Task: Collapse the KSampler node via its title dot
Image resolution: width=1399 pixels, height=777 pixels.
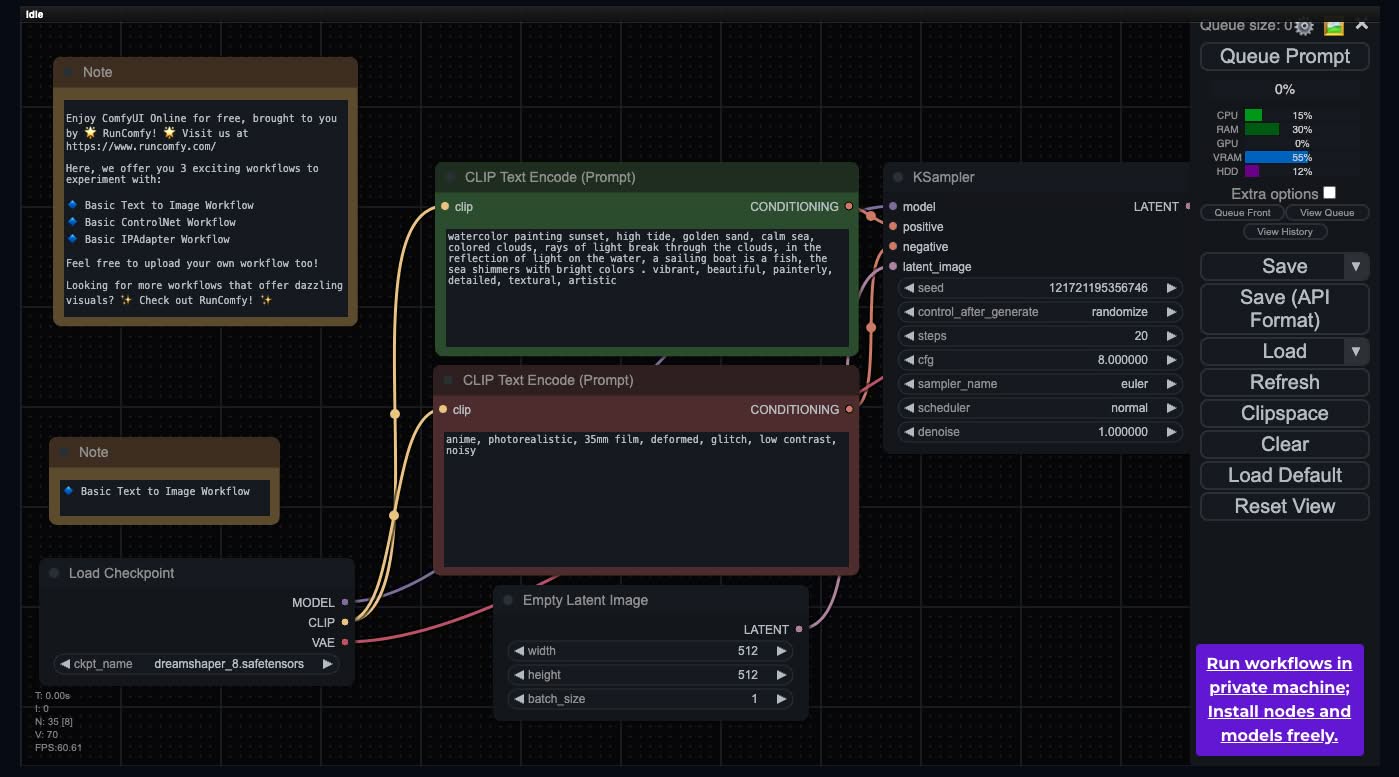Action: point(896,177)
